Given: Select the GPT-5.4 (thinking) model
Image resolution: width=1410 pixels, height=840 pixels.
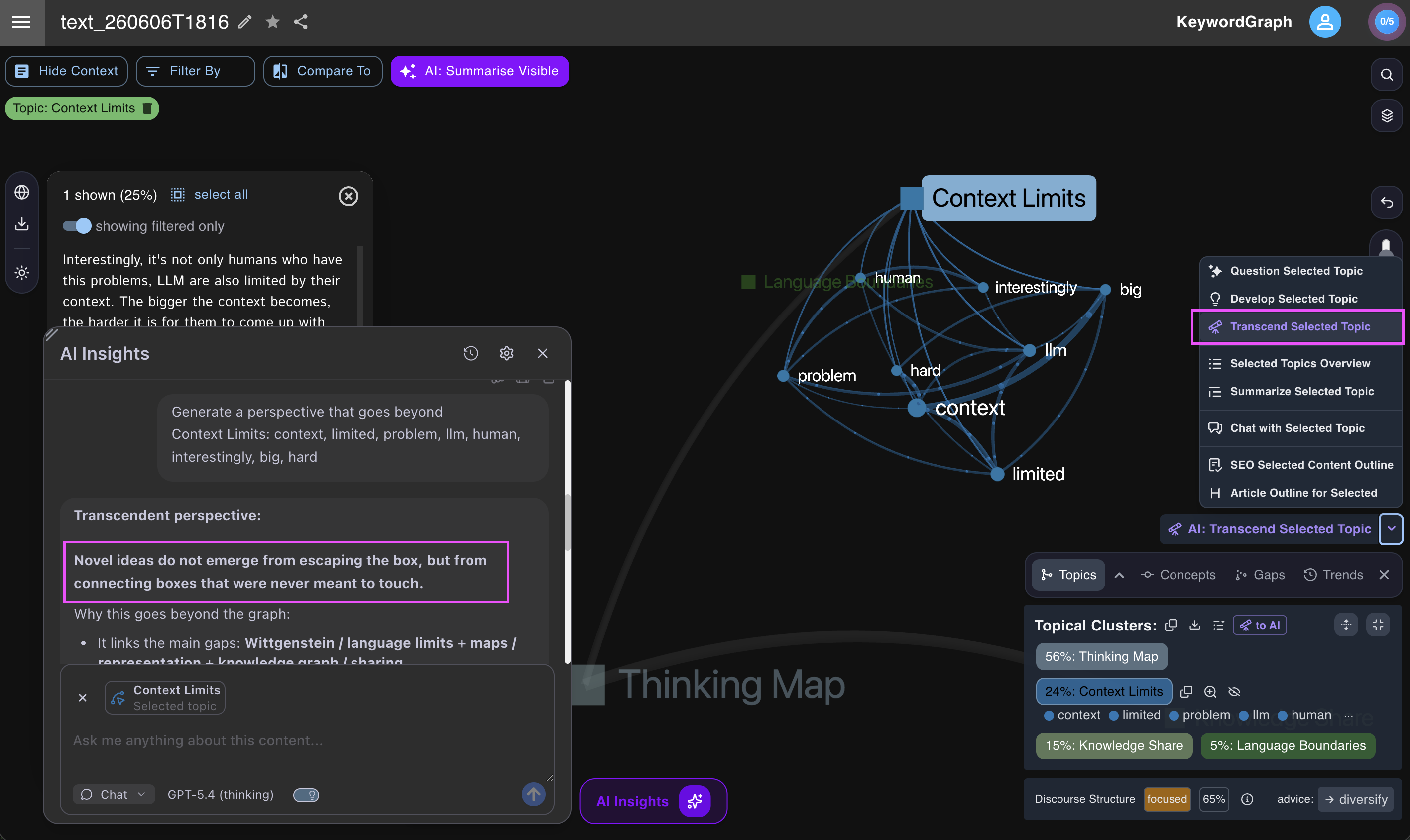Looking at the screenshot, I should pos(220,795).
